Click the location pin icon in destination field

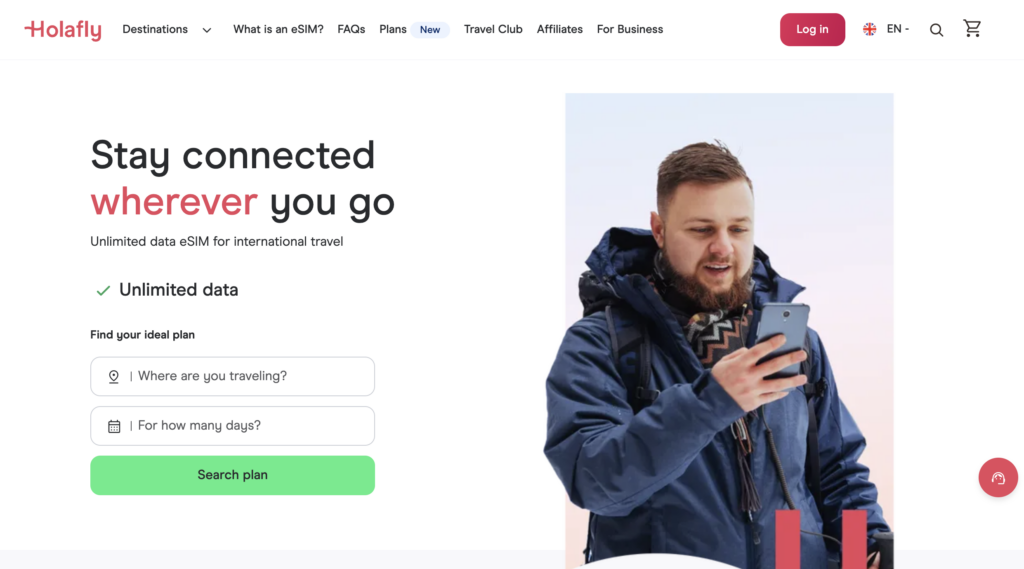point(114,376)
